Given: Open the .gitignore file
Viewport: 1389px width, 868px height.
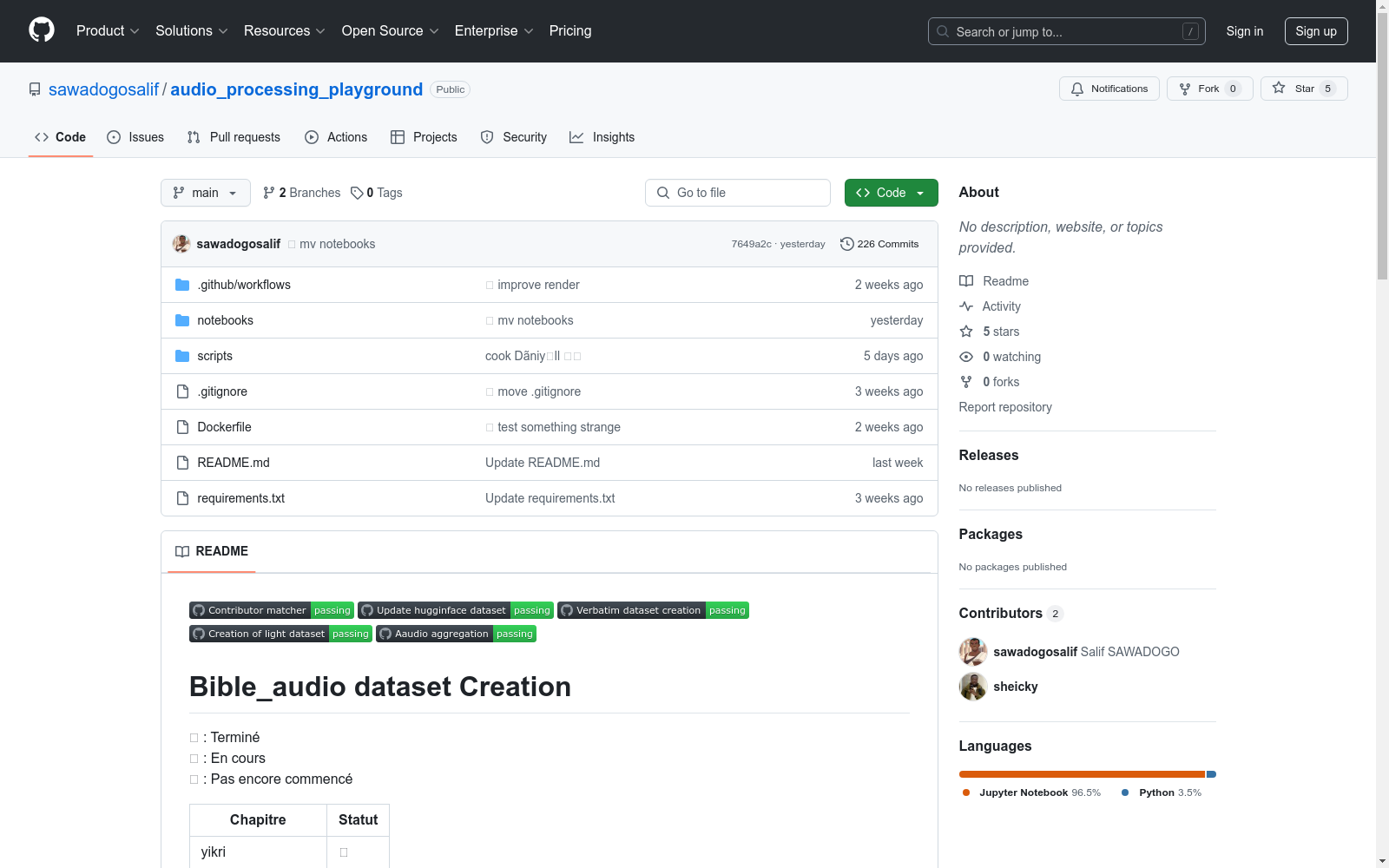Looking at the screenshot, I should 222,391.
